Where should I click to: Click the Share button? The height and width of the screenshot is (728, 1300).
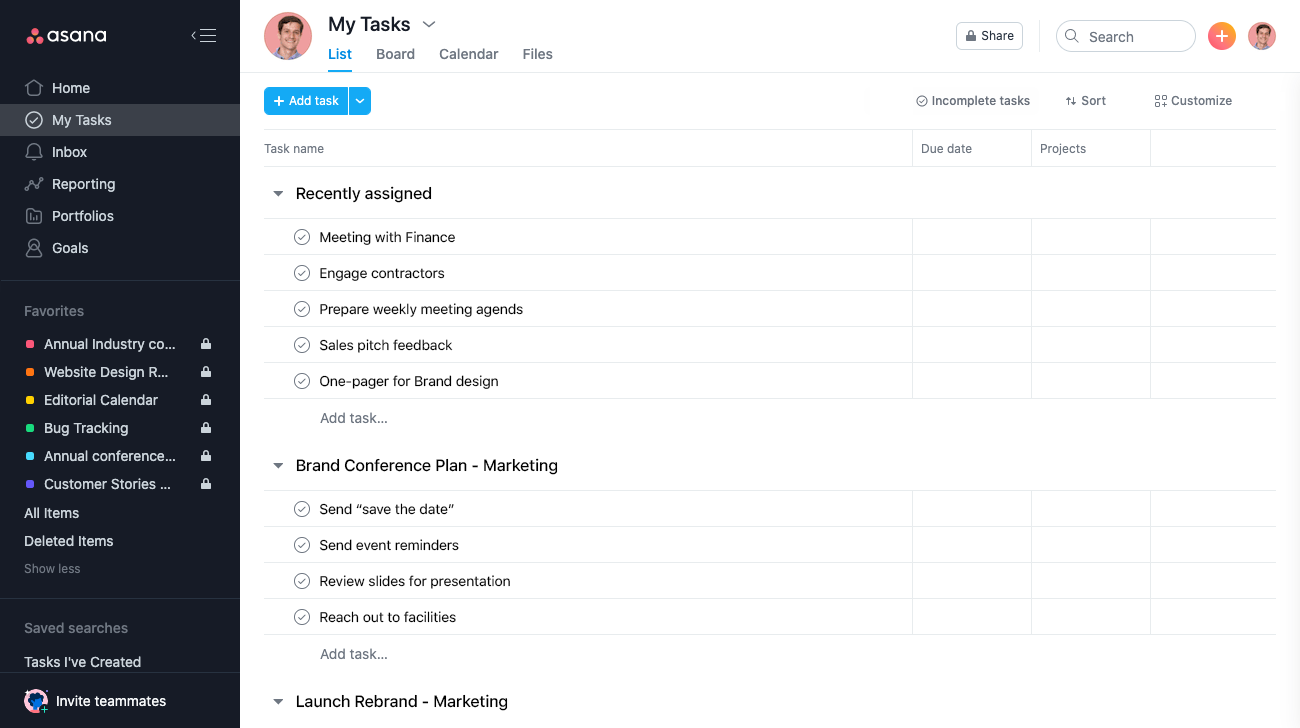point(989,36)
